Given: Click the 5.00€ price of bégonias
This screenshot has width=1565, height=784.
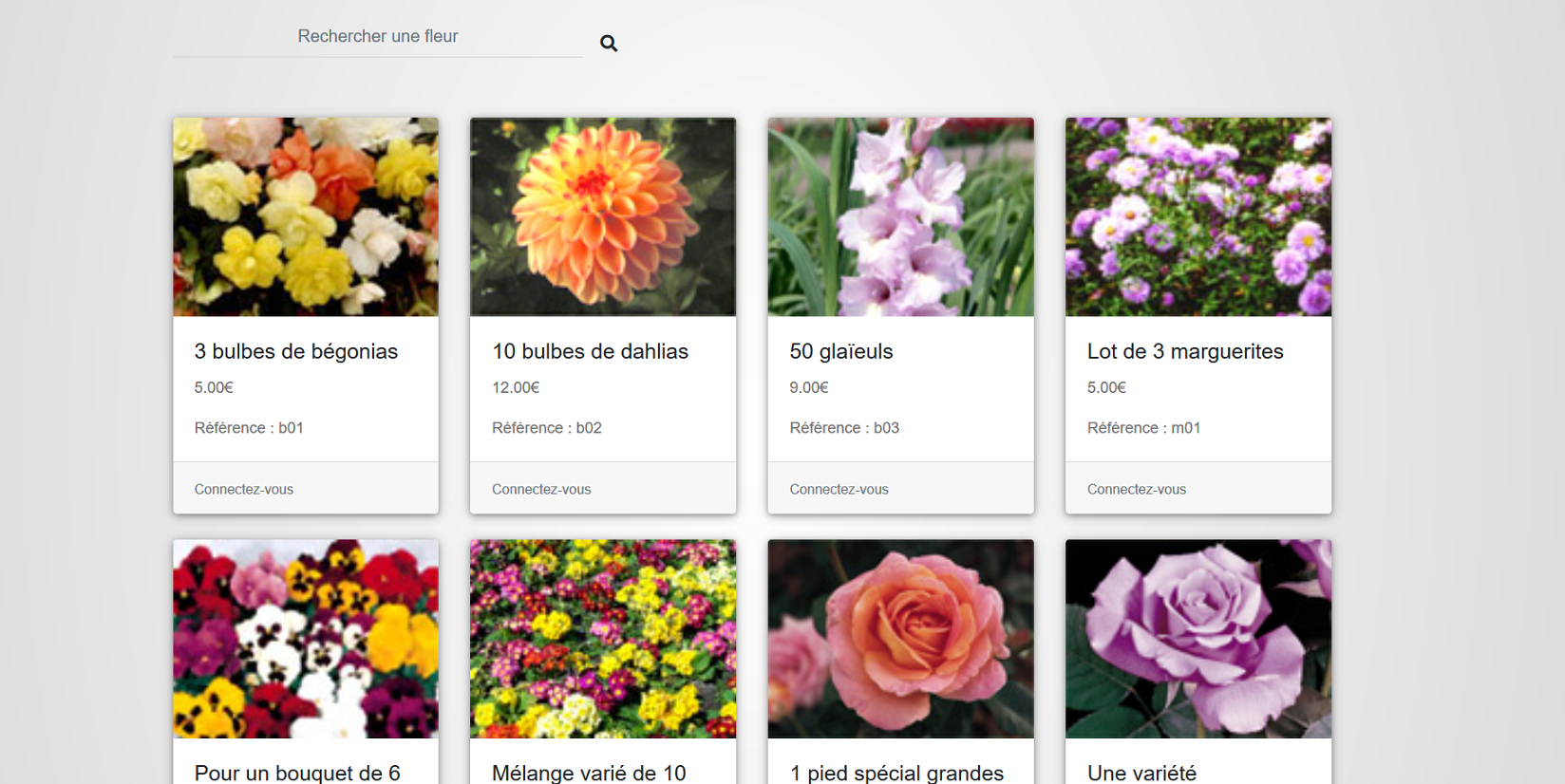Looking at the screenshot, I should [x=214, y=387].
